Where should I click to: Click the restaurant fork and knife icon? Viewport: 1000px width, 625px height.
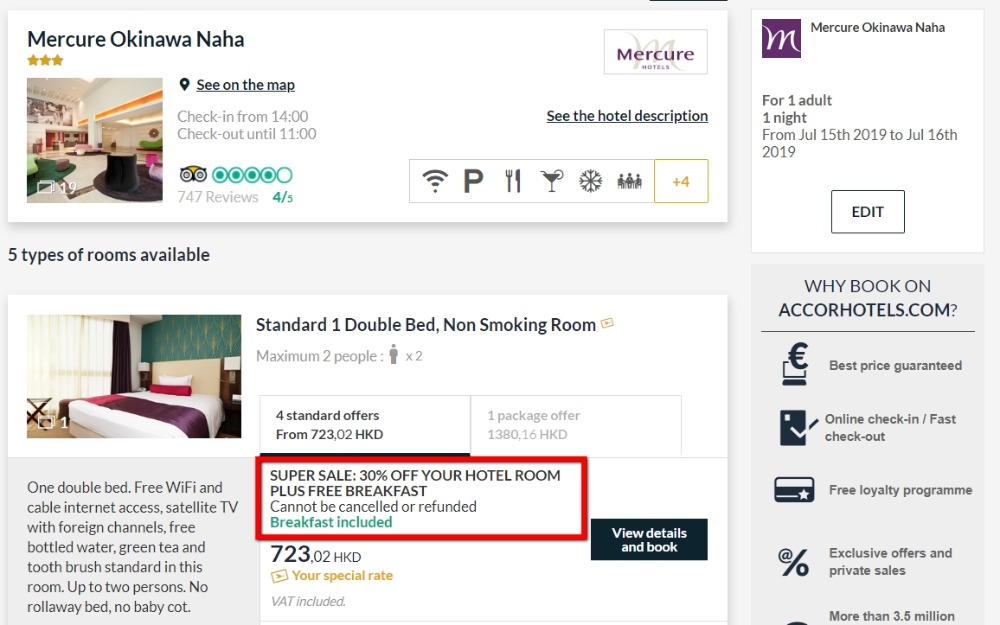[513, 181]
